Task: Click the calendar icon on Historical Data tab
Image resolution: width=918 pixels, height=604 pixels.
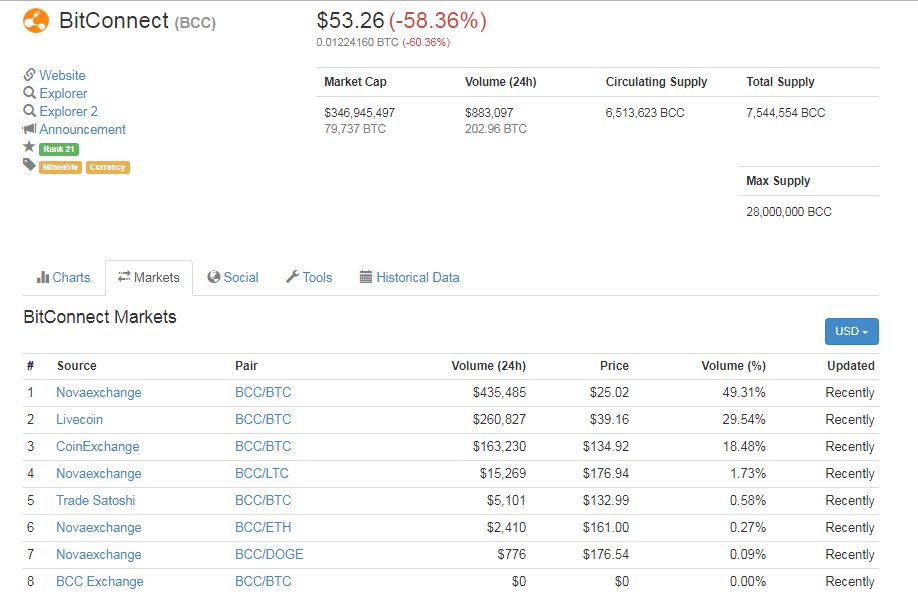Action: point(365,277)
